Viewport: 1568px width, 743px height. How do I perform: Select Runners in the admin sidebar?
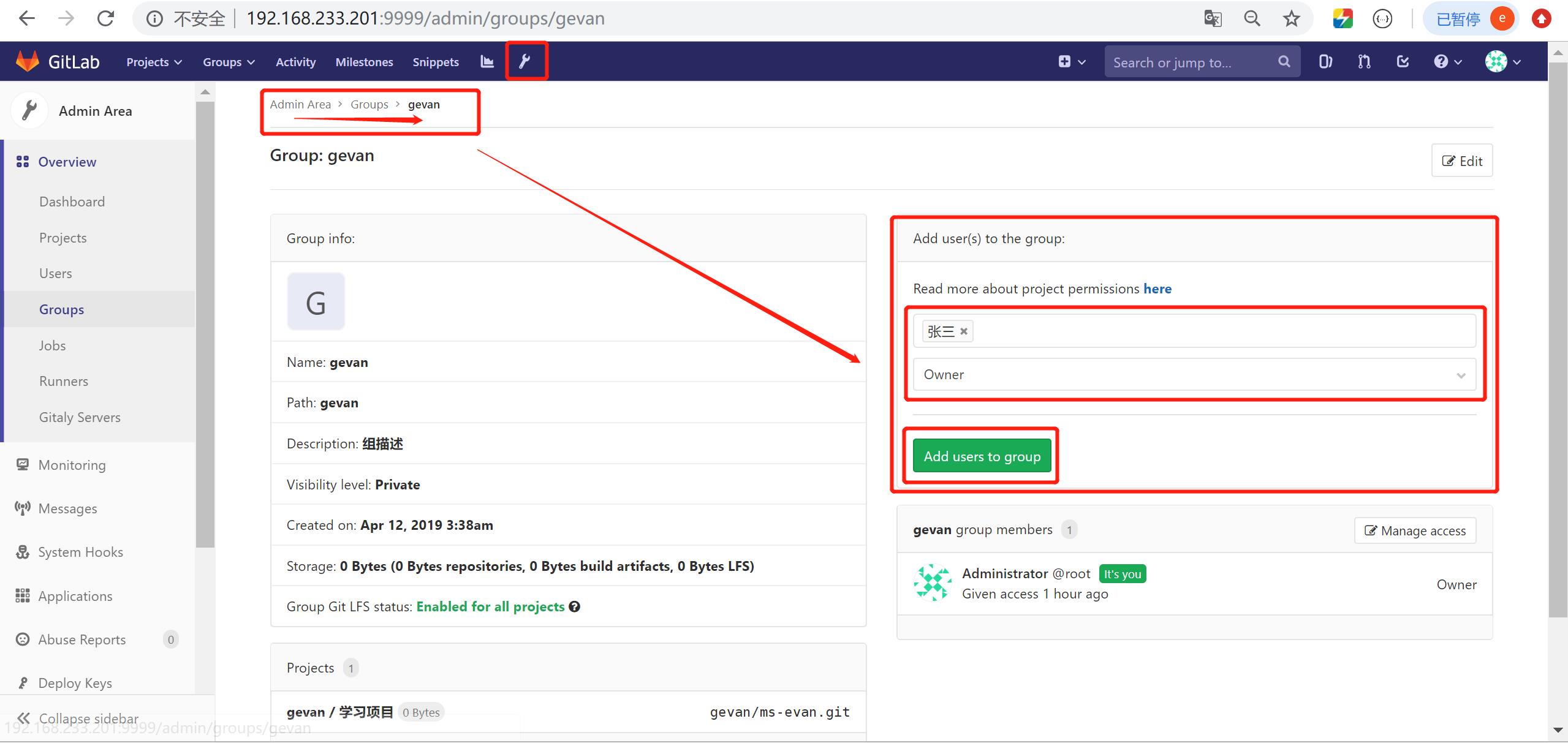64,381
